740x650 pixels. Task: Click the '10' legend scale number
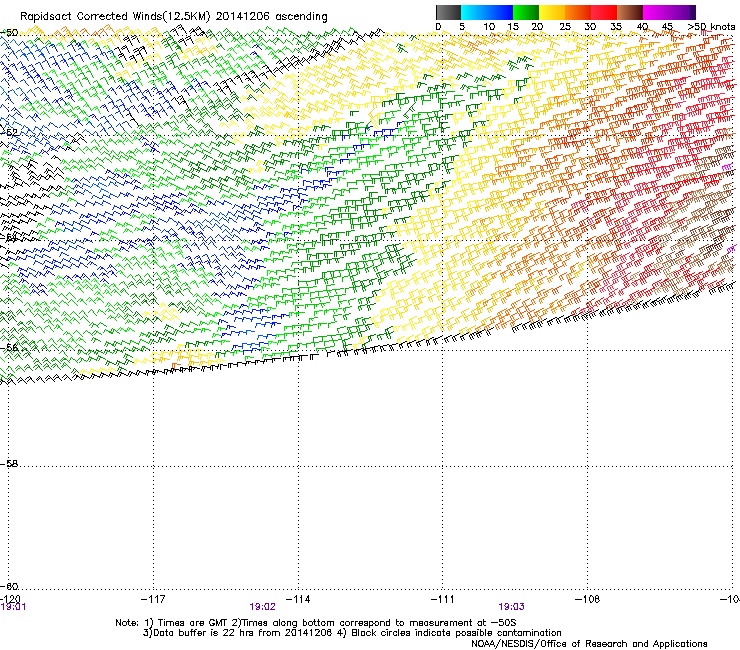pyautogui.click(x=489, y=27)
